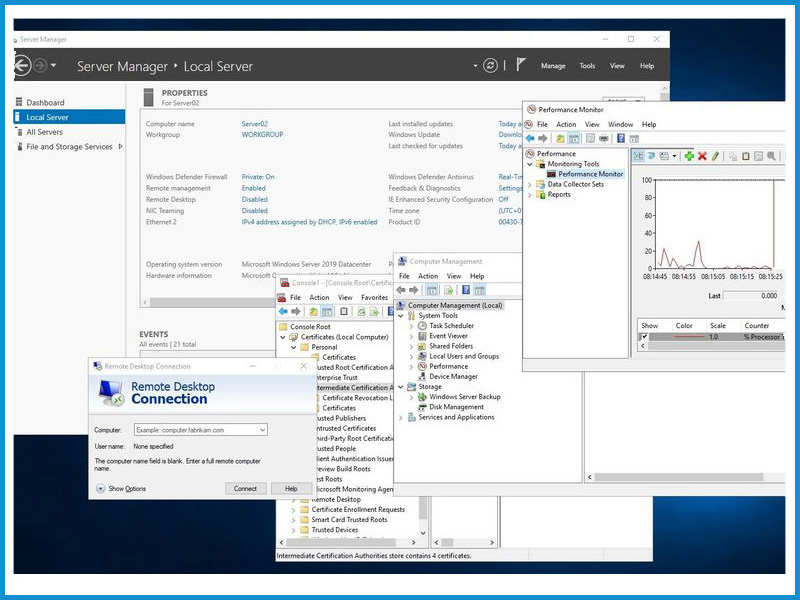Collapse Monitoring Tools in Performance Monitor

(x=530, y=164)
